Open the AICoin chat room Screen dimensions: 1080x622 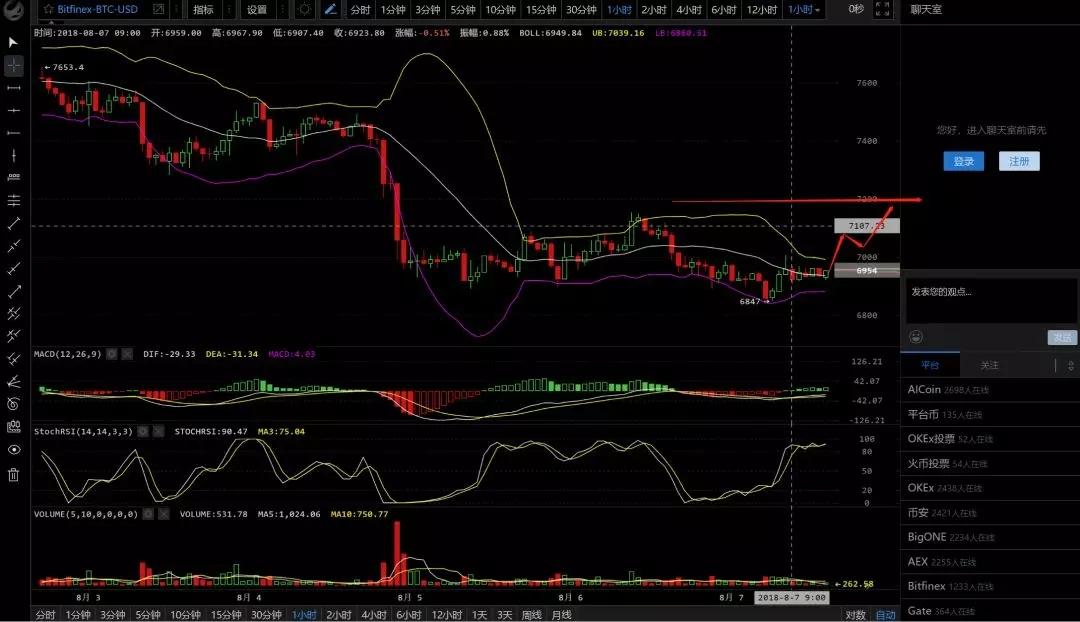pos(990,390)
